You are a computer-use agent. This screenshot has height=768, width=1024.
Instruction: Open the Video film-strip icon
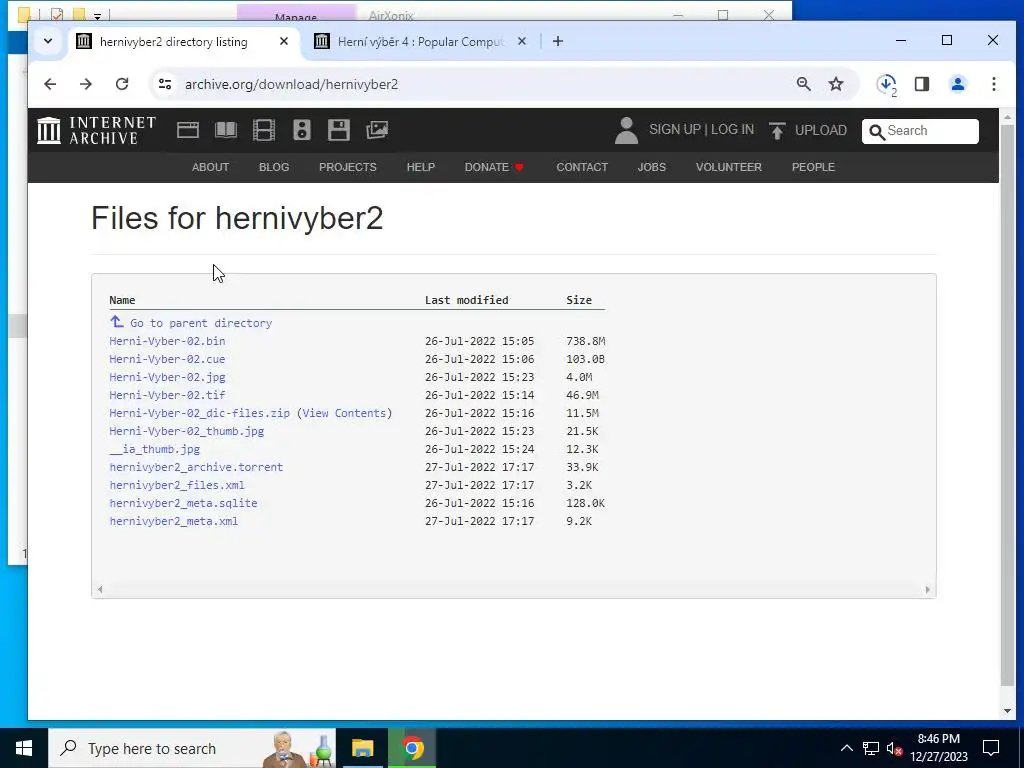click(x=264, y=130)
